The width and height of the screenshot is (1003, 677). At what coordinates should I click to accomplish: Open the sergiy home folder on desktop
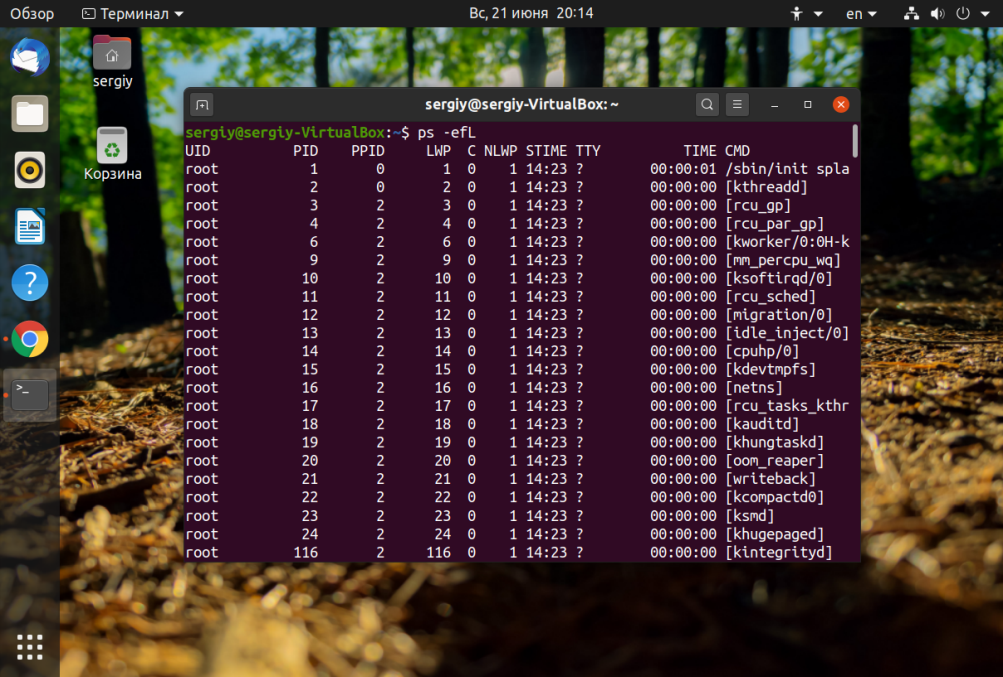pos(112,62)
